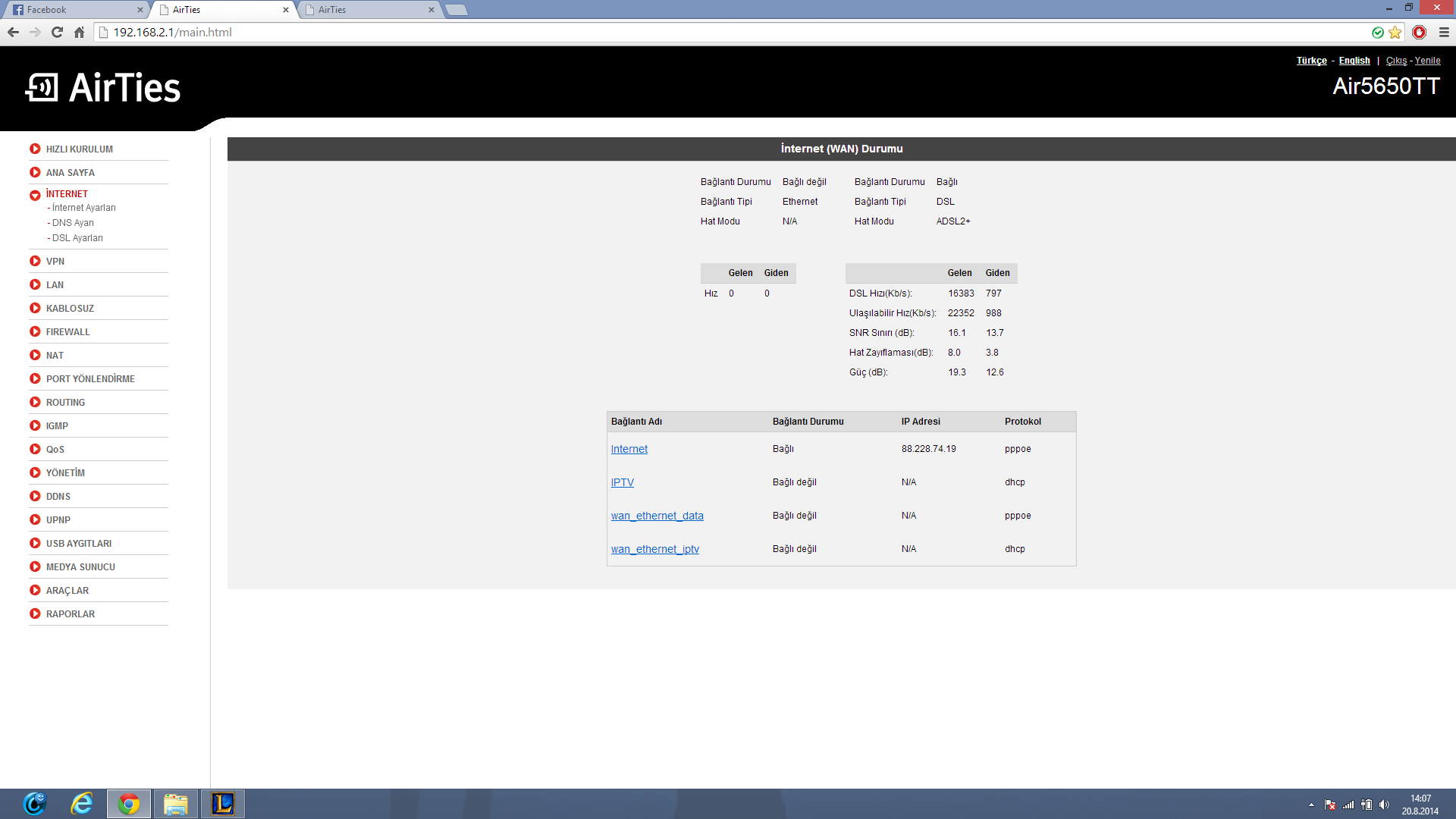Expand FIREWALL menu arrow
The height and width of the screenshot is (819, 1456).
click(x=35, y=331)
